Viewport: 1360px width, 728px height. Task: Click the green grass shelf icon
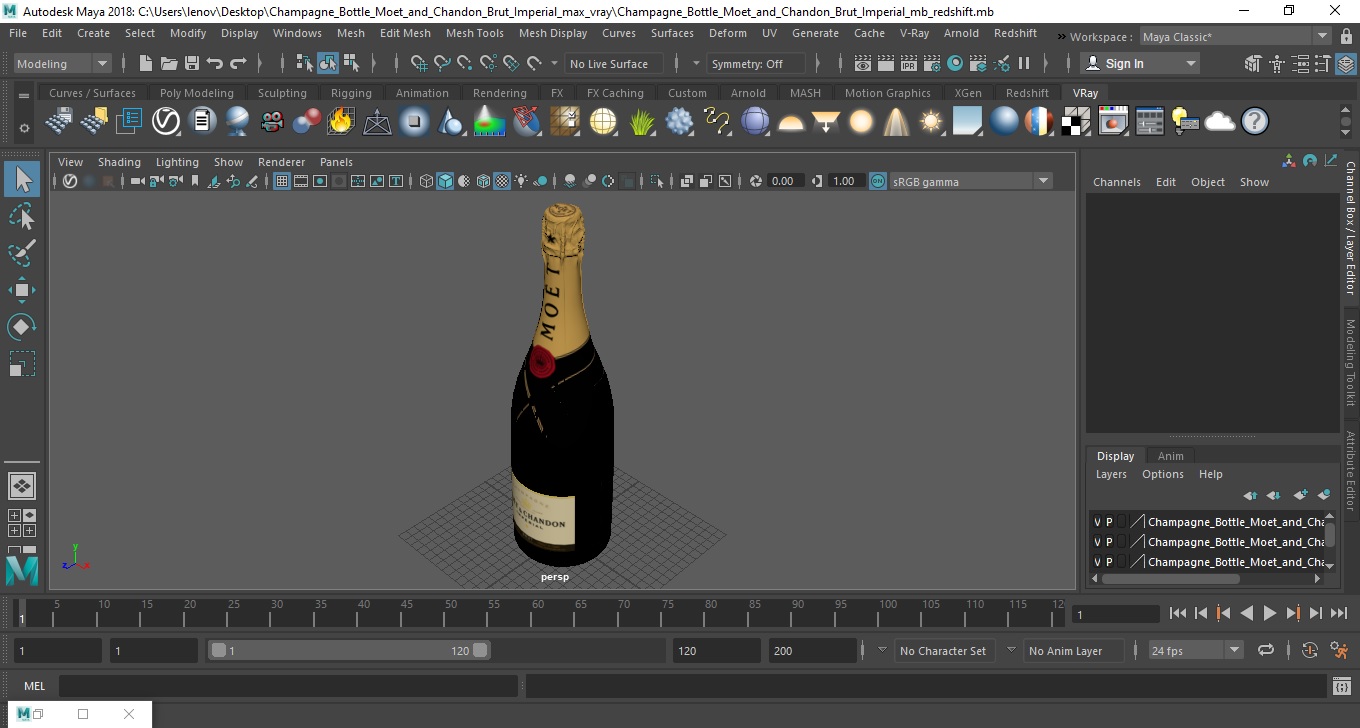click(642, 122)
